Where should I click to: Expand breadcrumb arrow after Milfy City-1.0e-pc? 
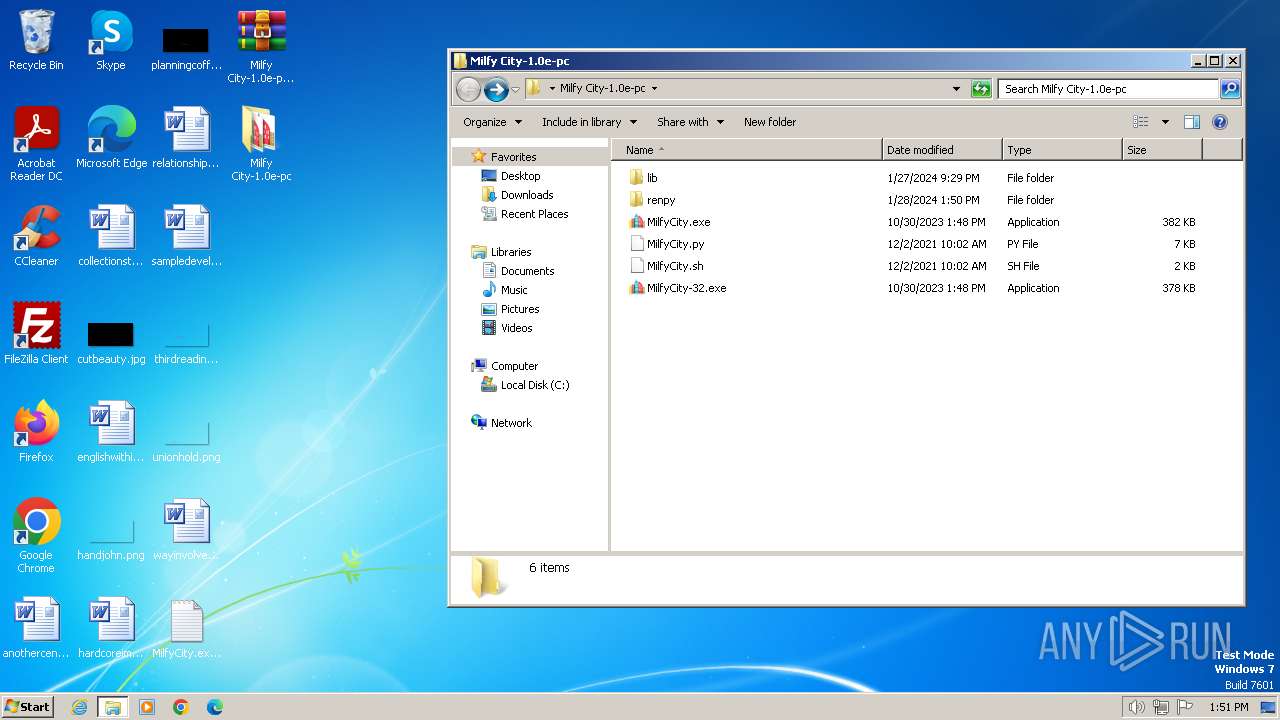point(654,88)
